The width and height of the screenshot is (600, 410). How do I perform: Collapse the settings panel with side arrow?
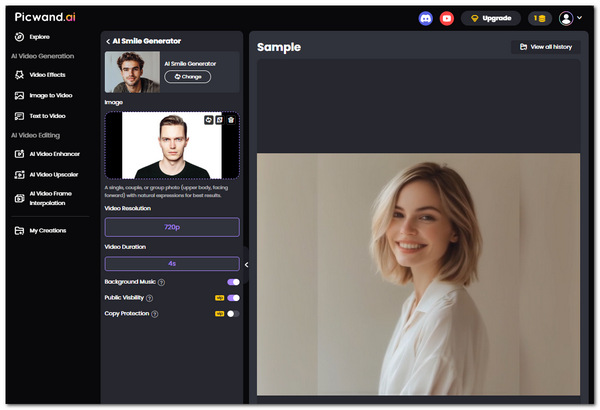coord(246,265)
